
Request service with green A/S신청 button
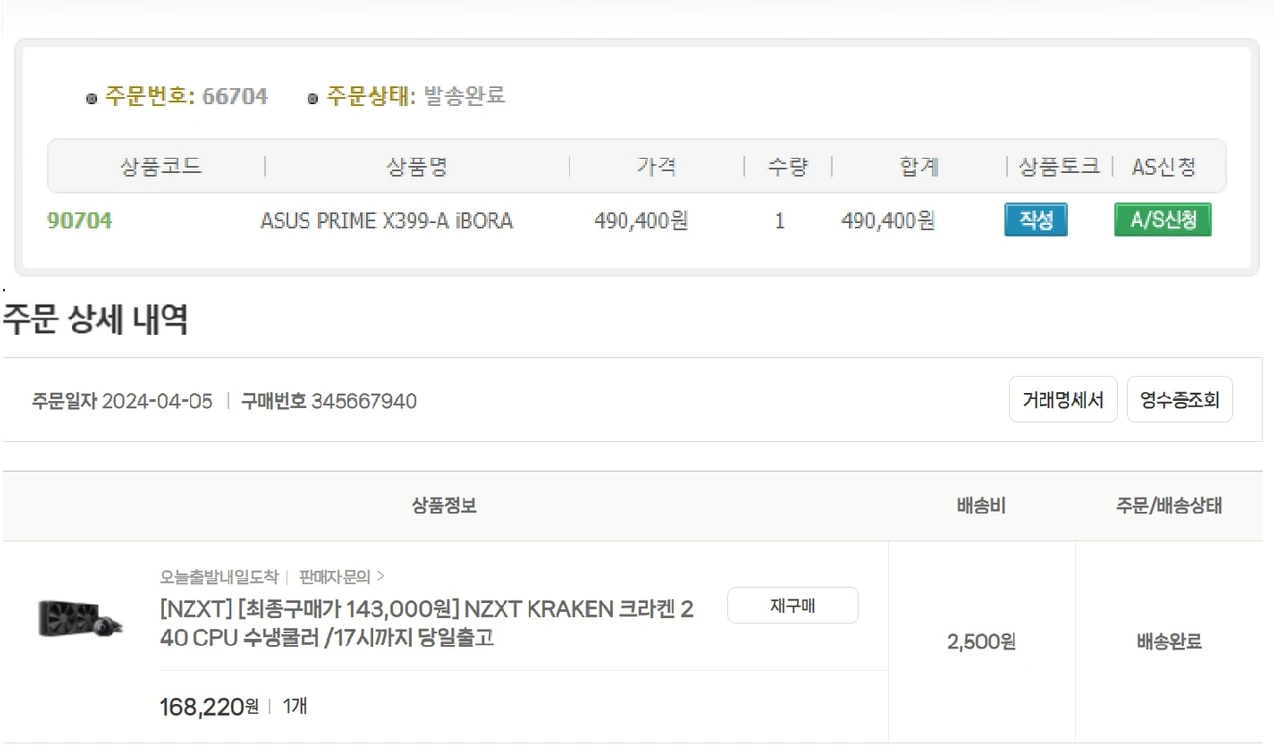tap(1162, 220)
